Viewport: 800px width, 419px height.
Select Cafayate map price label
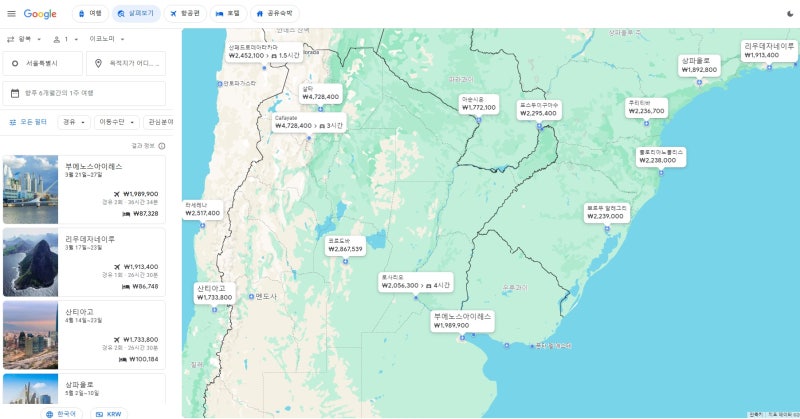(309, 122)
